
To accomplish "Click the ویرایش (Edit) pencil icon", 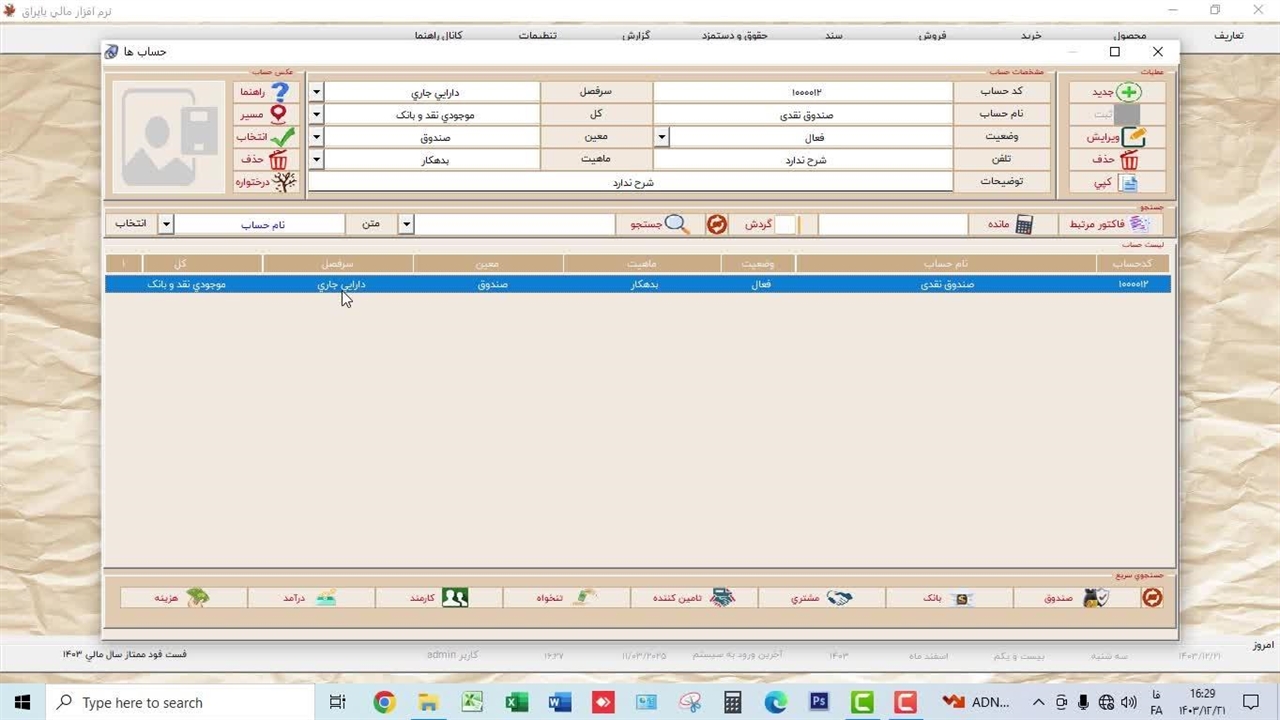I will pyautogui.click(x=1131, y=137).
